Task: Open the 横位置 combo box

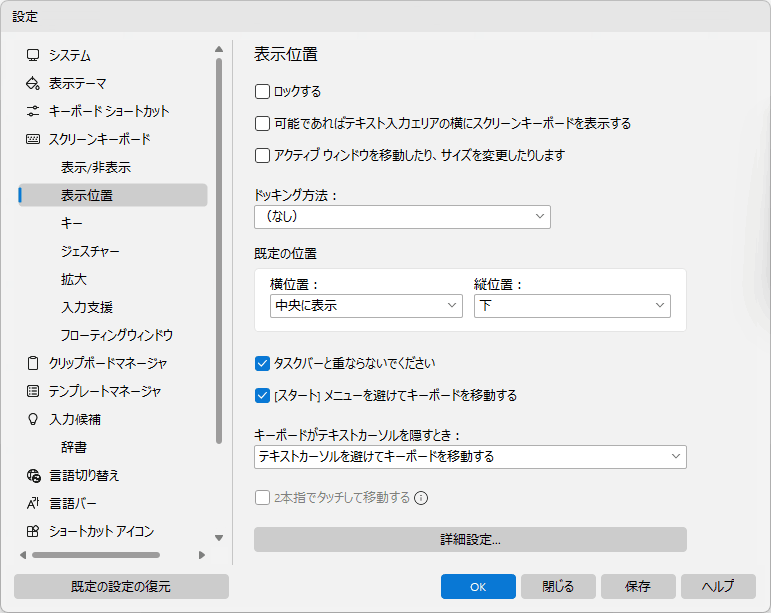Action: [366, 306]
